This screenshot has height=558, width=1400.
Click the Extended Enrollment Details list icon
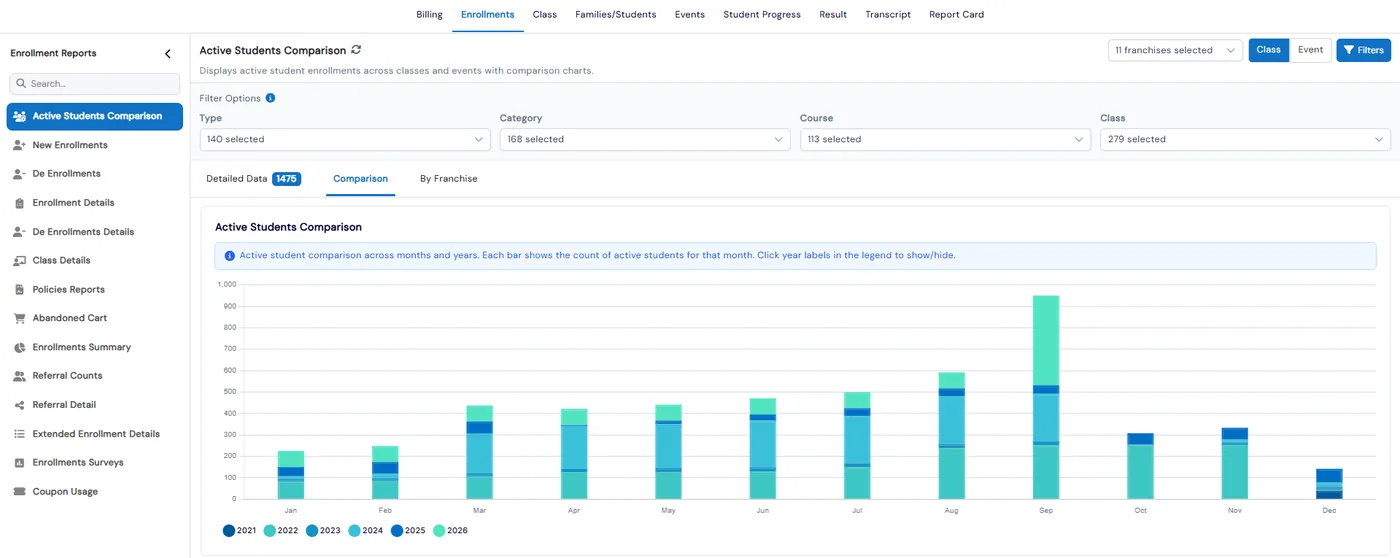coord(20,434)
